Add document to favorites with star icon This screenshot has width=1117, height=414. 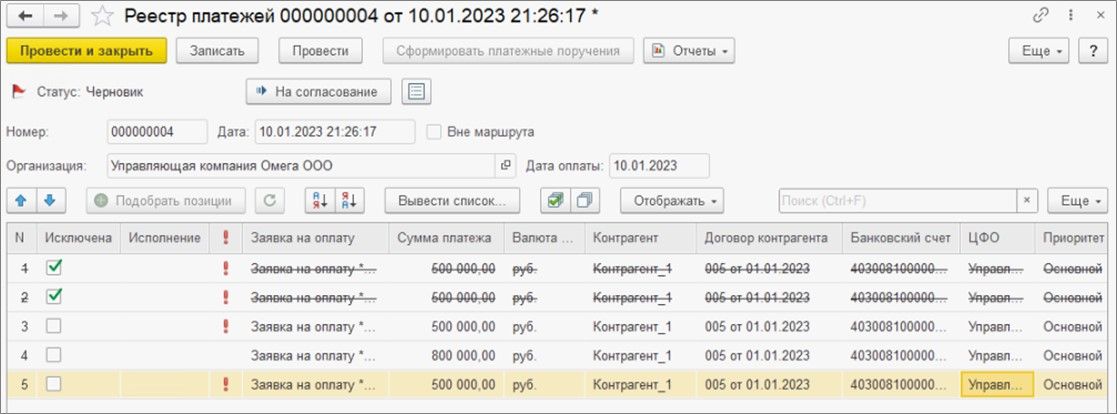pyautogui.click(x=101, y=15)
